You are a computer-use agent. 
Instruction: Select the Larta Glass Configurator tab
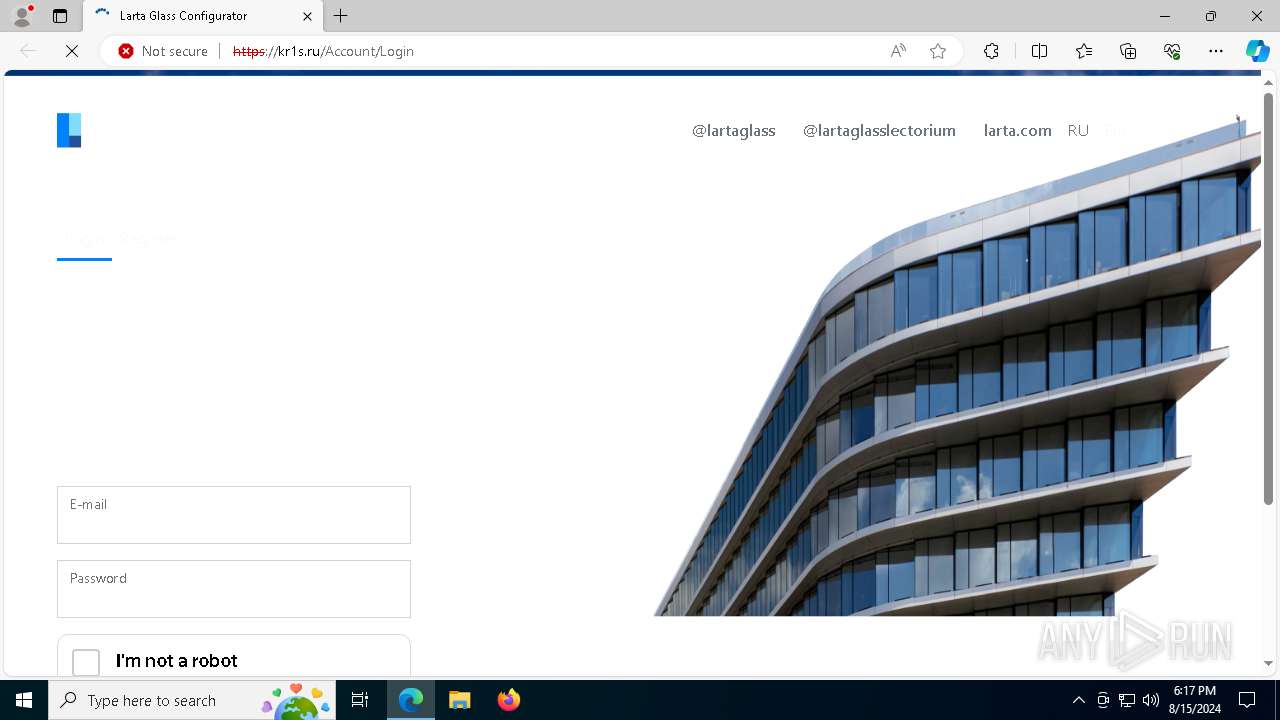(202, 16)
